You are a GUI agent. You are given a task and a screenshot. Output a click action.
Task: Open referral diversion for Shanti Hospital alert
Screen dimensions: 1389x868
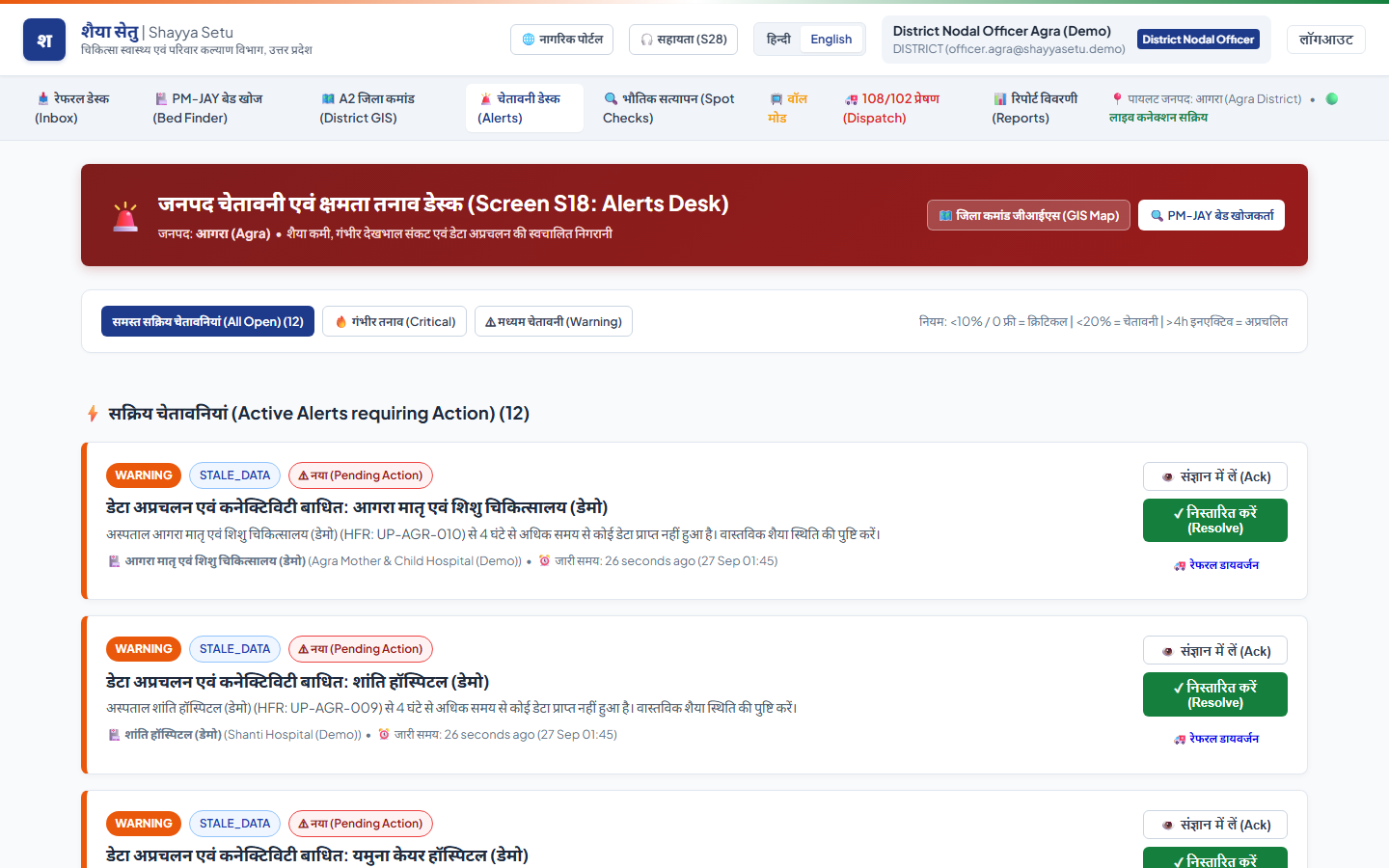[1215, 739]
